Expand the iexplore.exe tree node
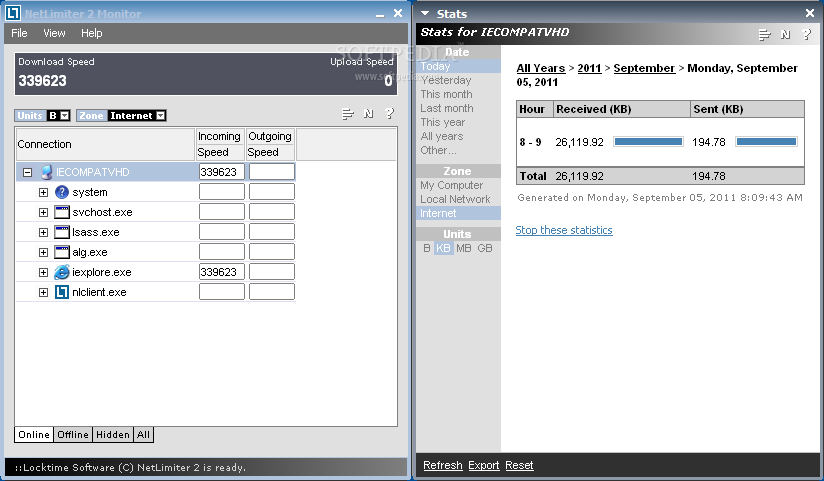Screen dimensions: 824x481 [x=44, y=272]
